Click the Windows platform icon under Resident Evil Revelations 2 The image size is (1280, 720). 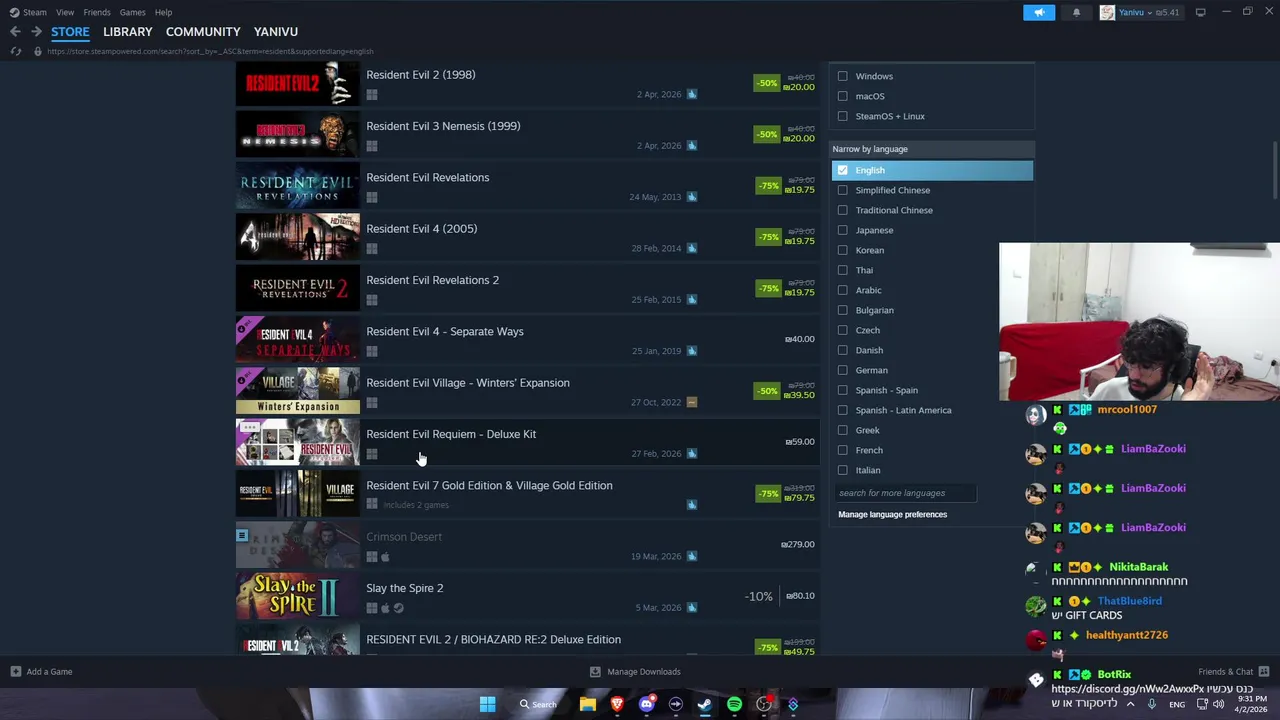pos(371,300)
